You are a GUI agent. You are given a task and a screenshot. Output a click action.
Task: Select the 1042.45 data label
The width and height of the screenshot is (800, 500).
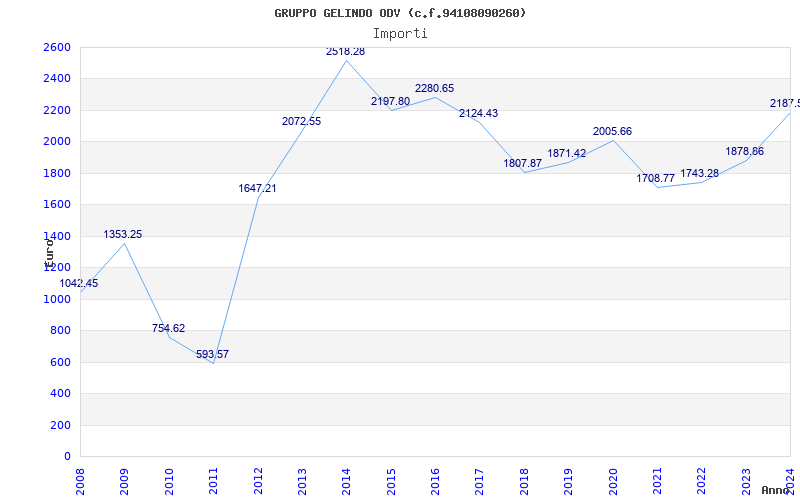click(79, 284)
